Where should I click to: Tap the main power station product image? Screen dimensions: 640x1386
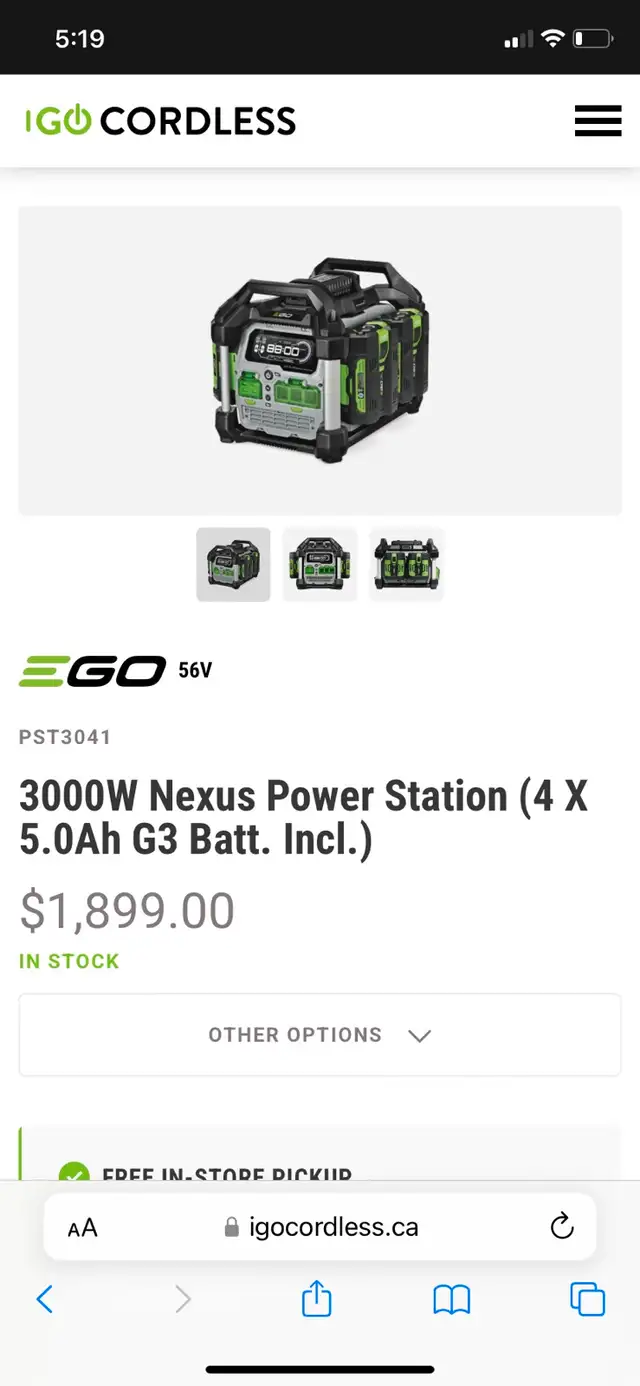tap(320, 361)
